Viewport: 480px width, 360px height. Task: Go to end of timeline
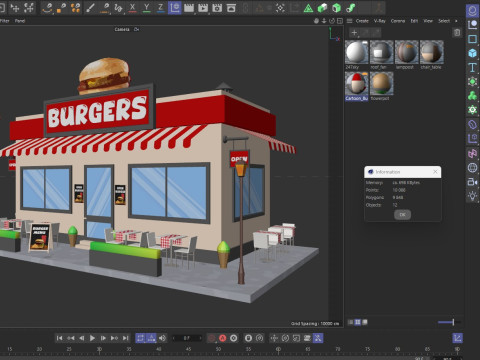[125, 338]
